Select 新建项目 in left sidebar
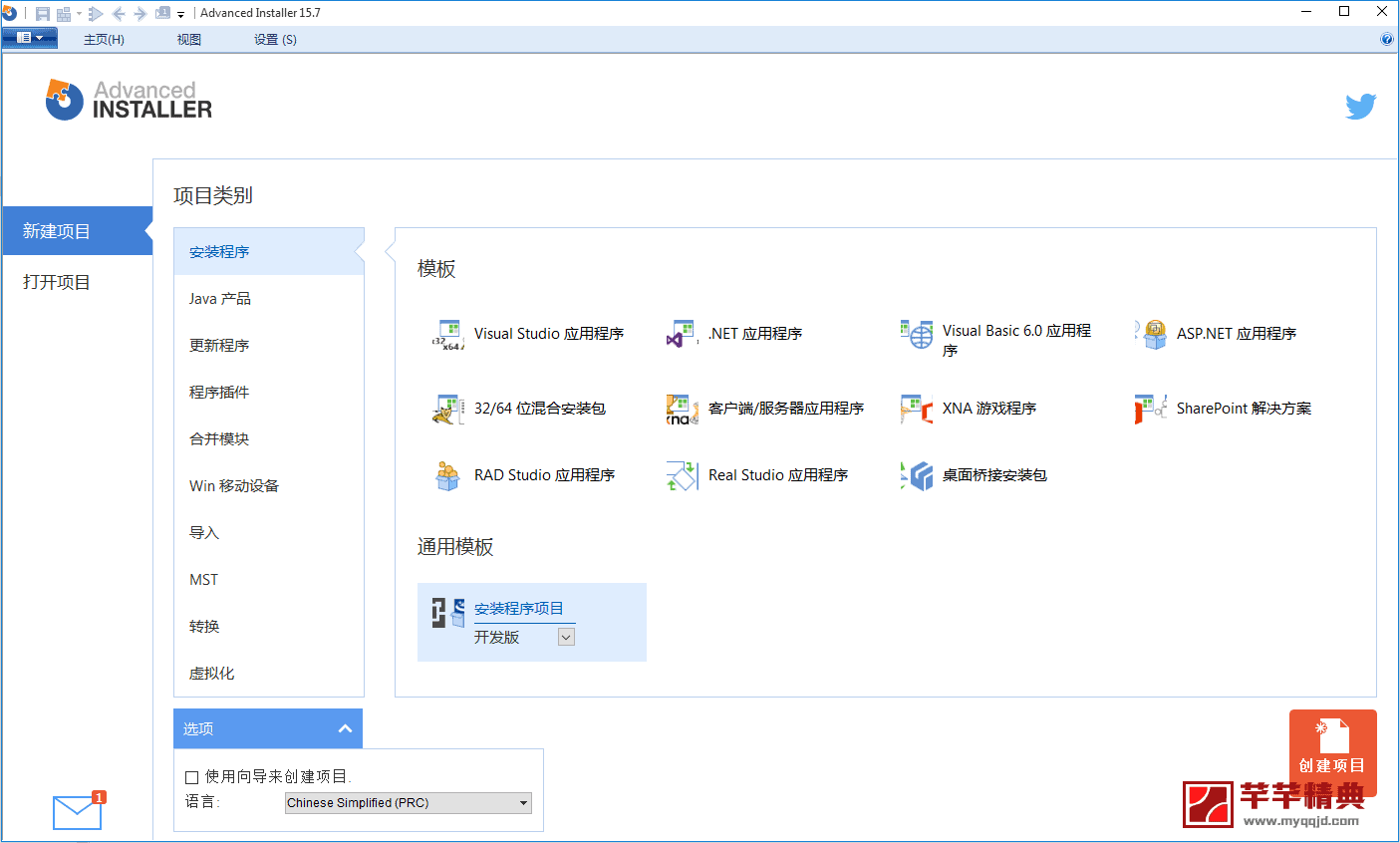1400x843 pixels. pos(77,231)
